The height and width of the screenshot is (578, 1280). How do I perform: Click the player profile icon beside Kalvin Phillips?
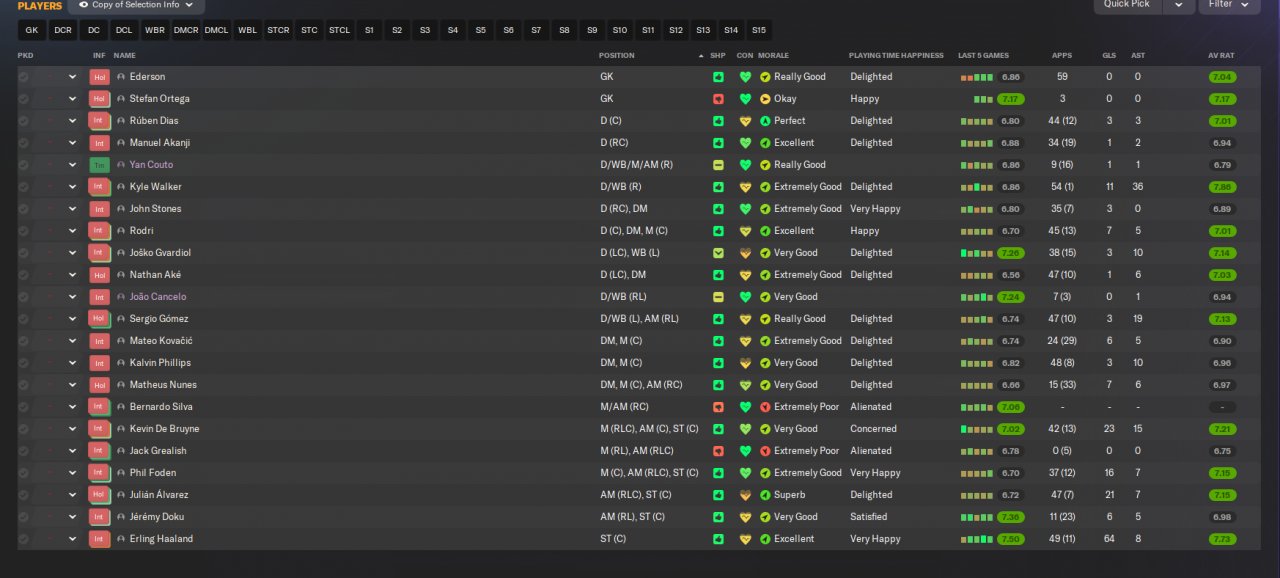[x=121, y=363]
